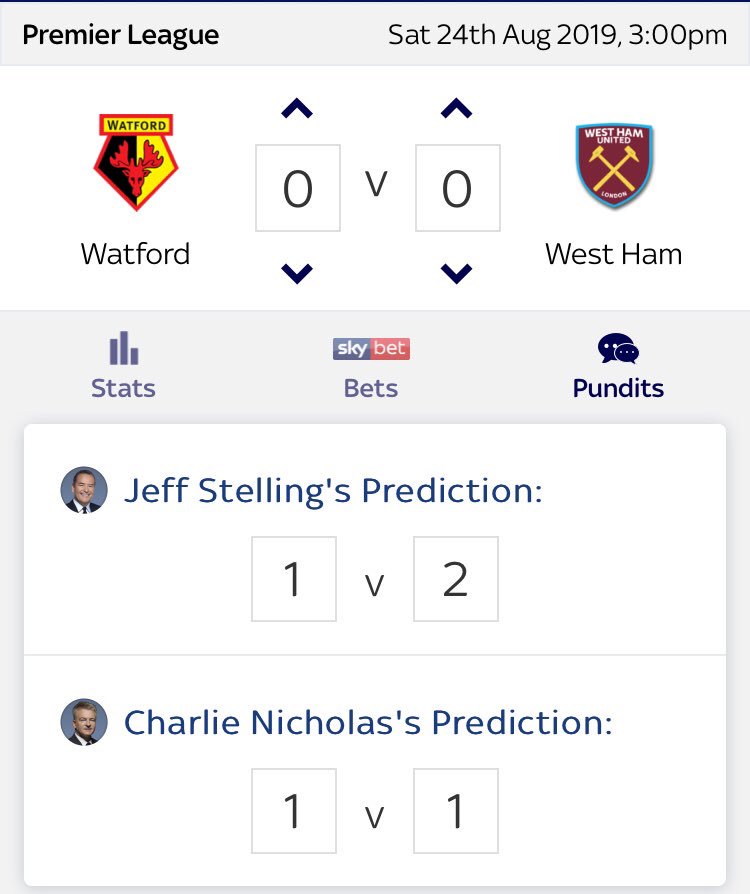Open Jeff Stelling's Prediction heading
Viewport: 750px width, 894px height.
click(x=333, y=490)
